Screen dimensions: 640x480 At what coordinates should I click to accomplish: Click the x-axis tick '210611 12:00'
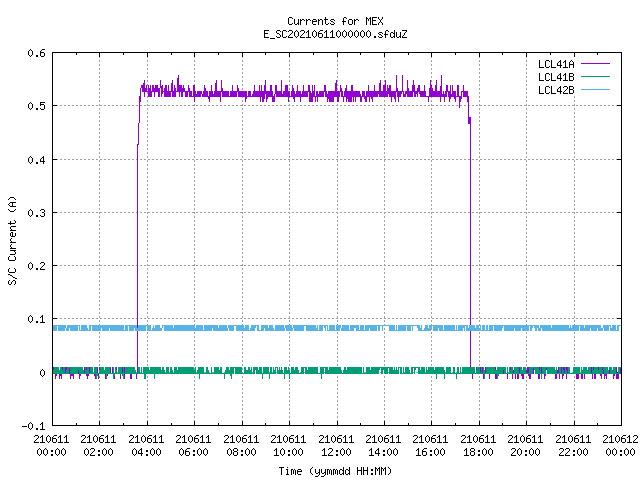coord(336,446)
